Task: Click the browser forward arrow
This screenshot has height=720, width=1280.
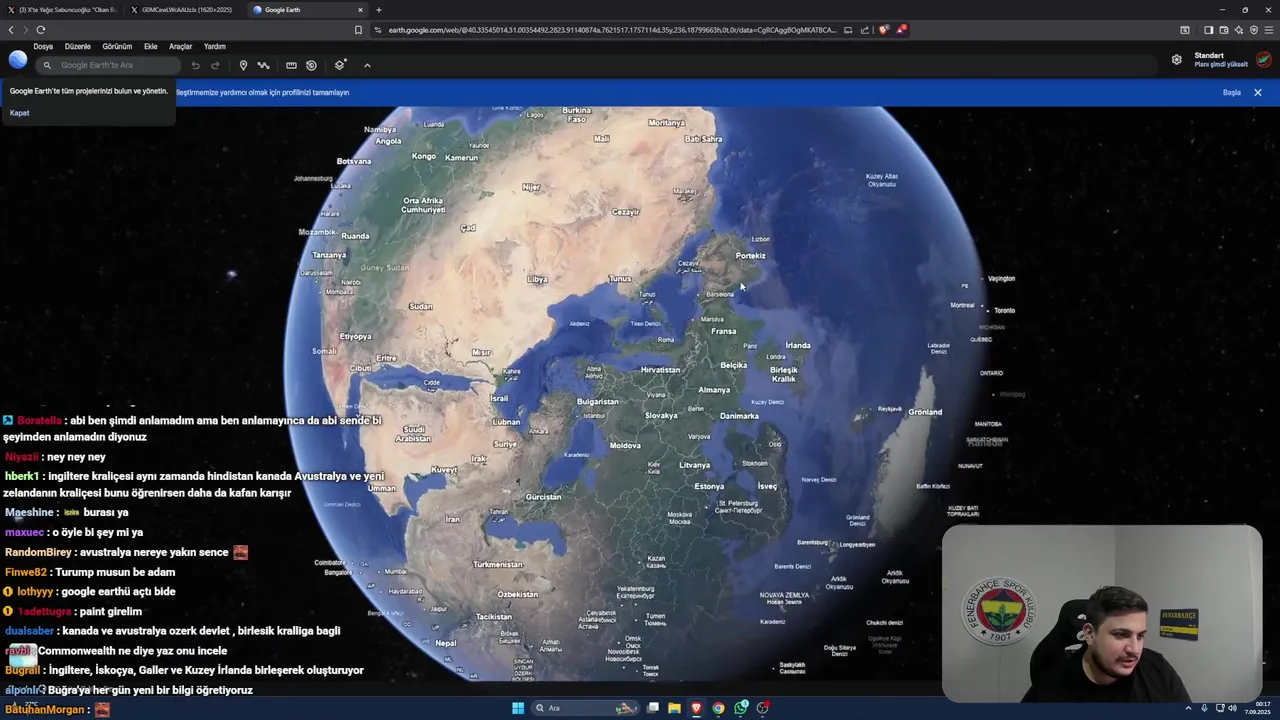Action: (25, 30)
